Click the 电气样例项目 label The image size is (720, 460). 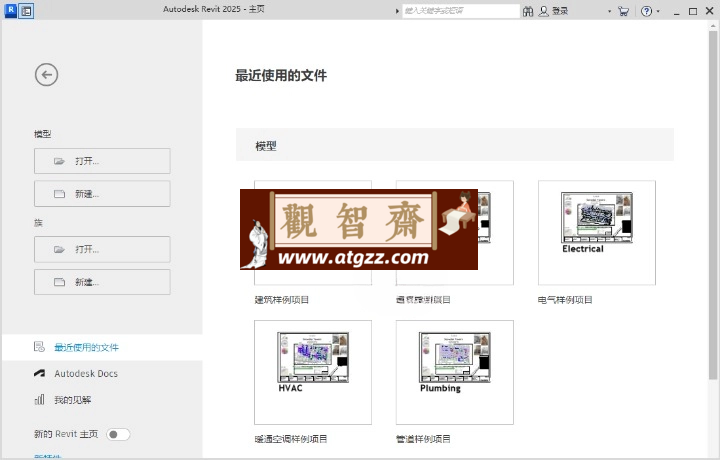(565, 300)
